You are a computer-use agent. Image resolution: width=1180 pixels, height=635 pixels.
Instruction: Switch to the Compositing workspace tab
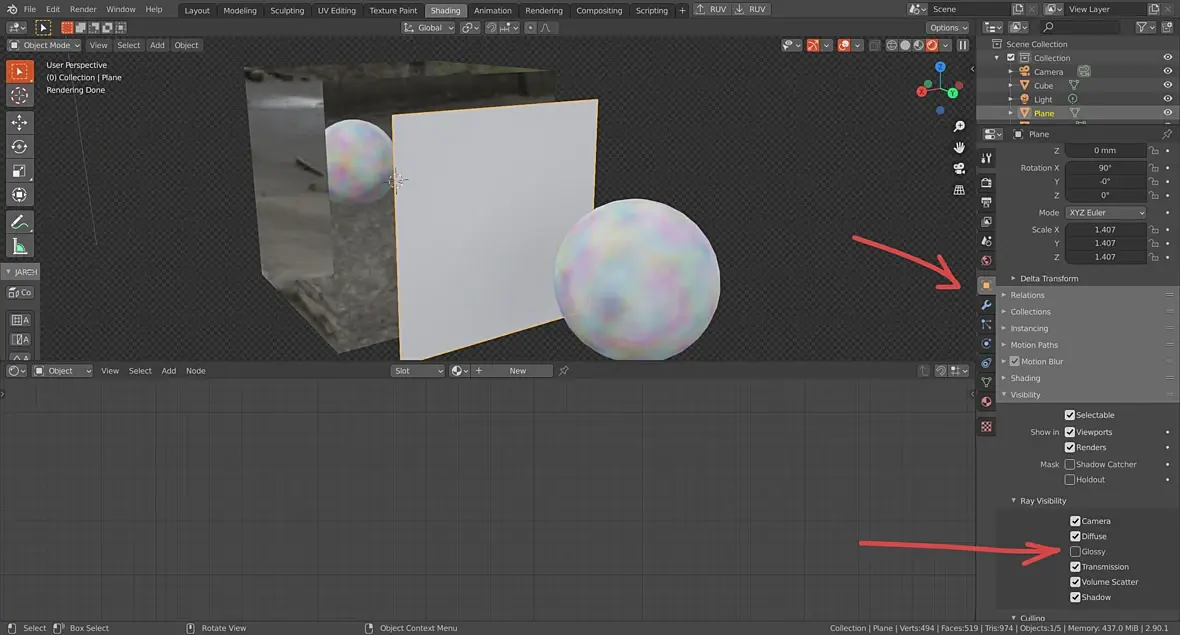pyautogui.click(x=599, y=11)
